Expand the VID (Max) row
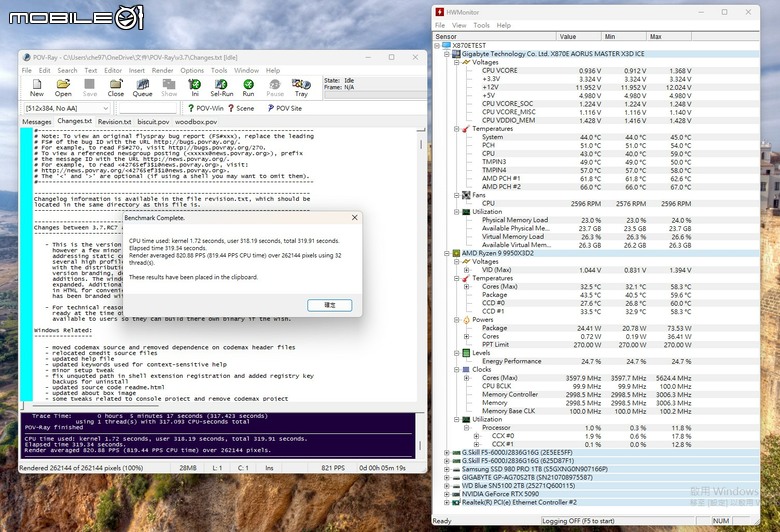 pos(467,270)
